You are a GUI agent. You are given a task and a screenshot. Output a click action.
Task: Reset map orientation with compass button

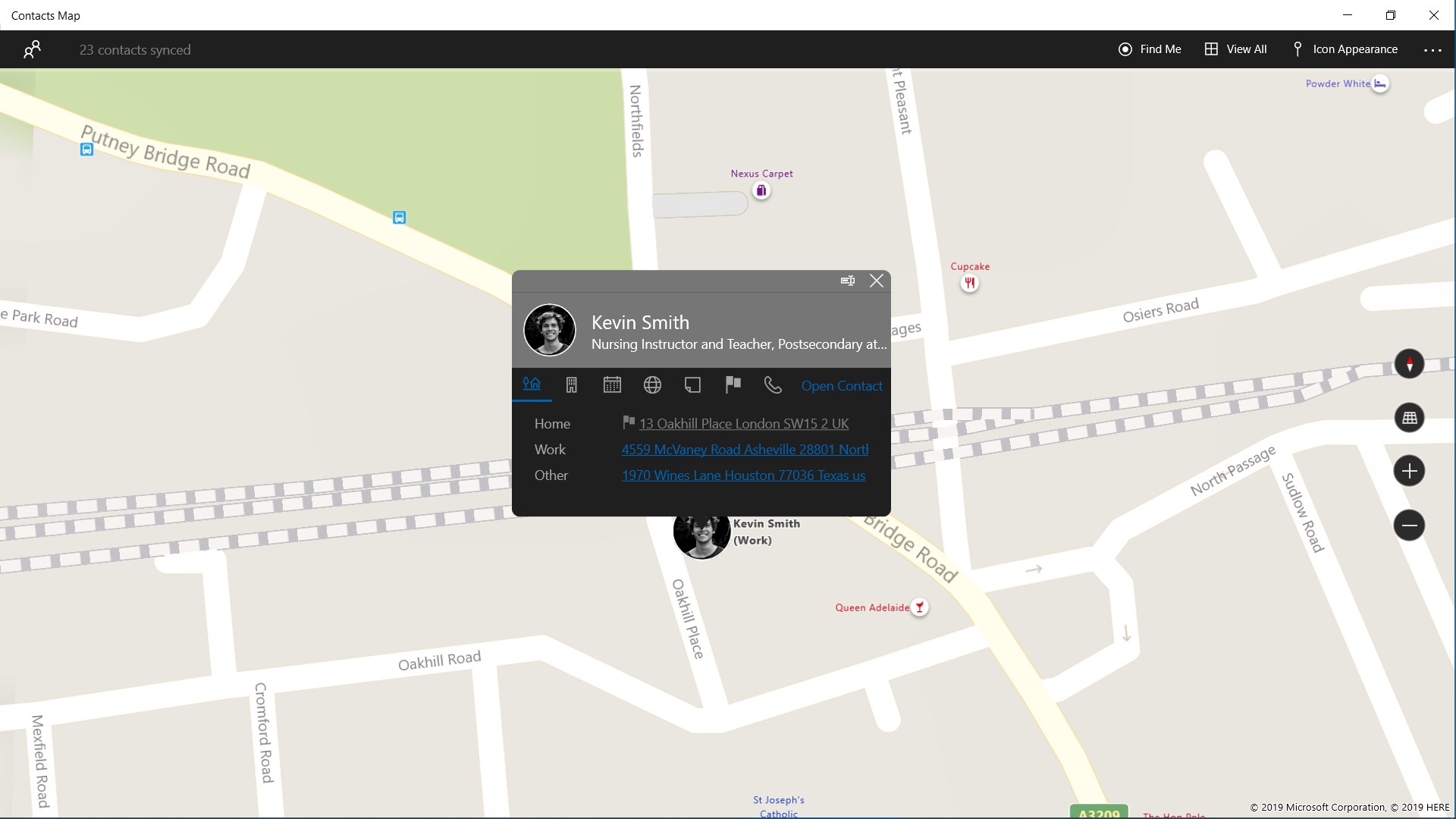(1409, 364)
